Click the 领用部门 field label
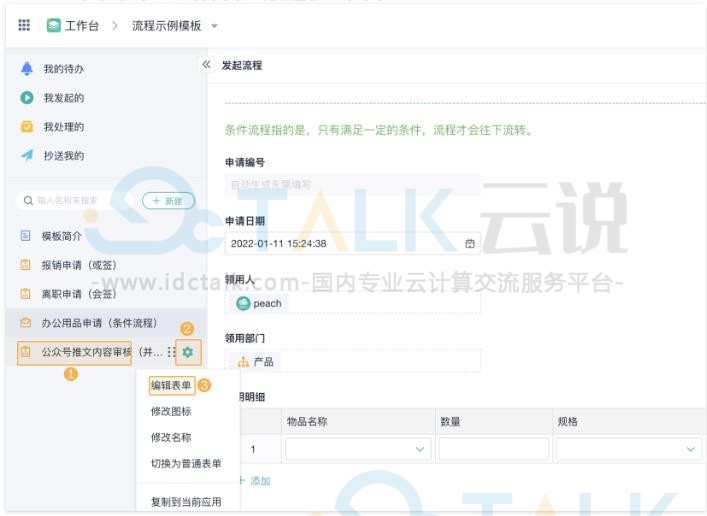This screenshot has height=516, width=707. tap(245, 338)
